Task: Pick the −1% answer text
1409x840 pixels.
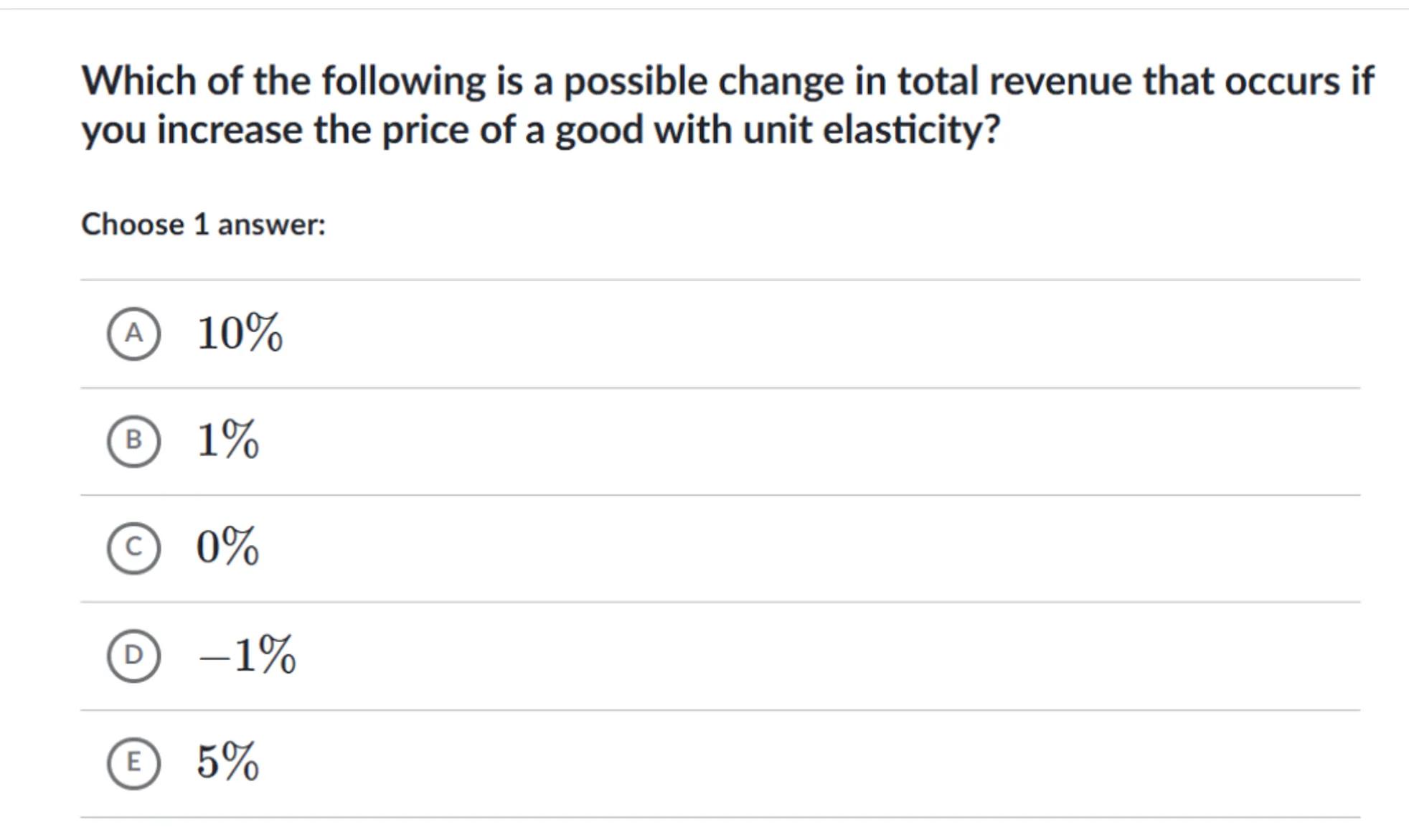Action: tap(247, 655)
